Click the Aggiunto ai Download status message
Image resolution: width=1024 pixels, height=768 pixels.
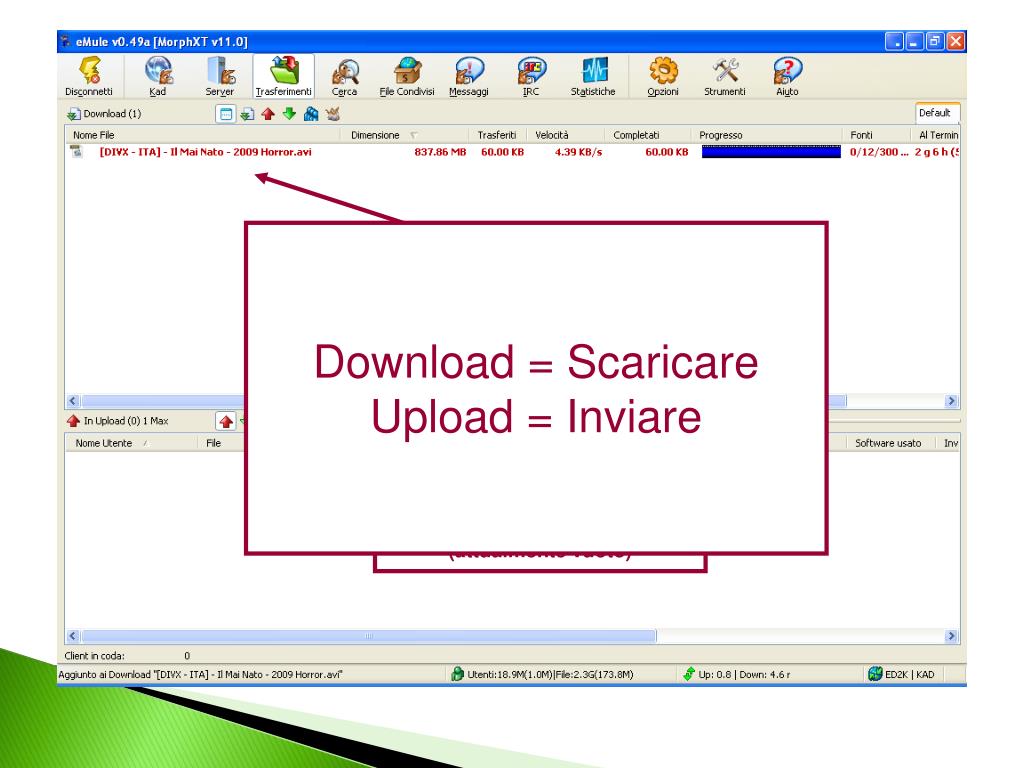[200, 675]
